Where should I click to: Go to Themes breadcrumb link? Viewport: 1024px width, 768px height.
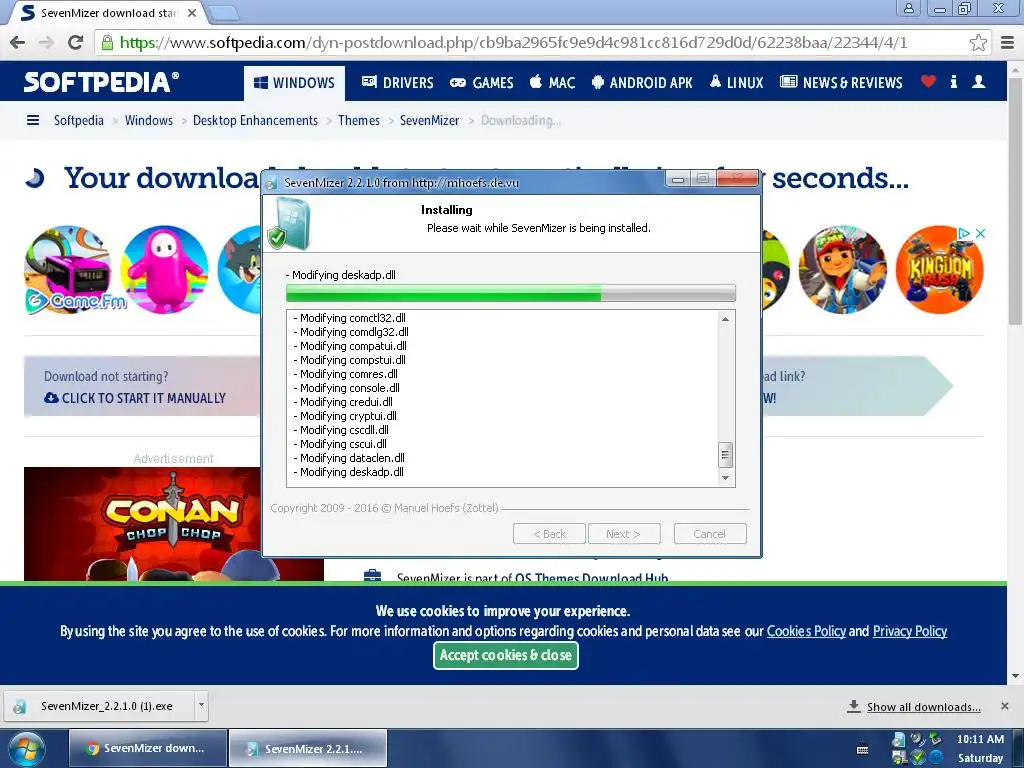point(359,120)
